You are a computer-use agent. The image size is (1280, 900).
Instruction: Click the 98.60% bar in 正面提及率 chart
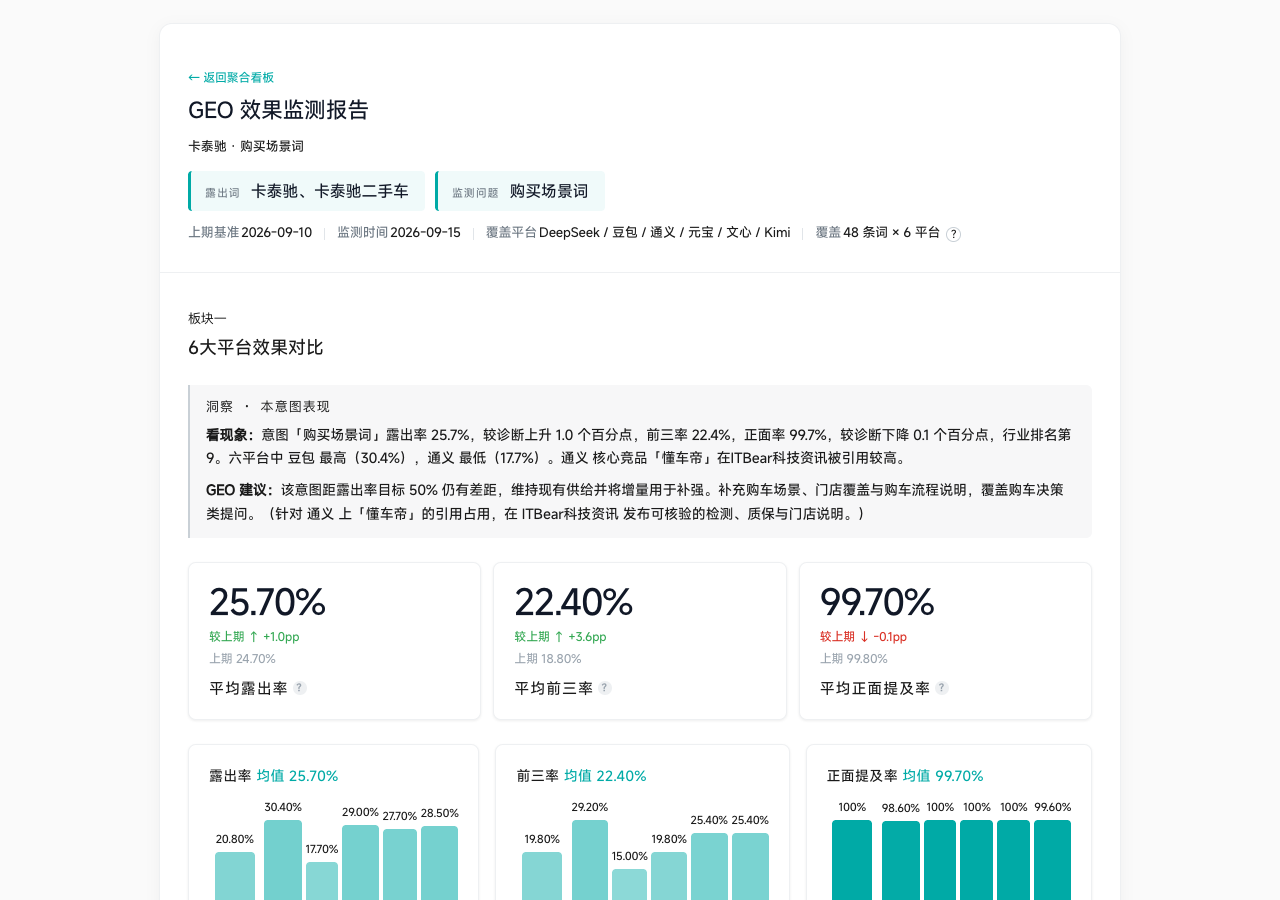pyautogui.click(x=901, y=860)
